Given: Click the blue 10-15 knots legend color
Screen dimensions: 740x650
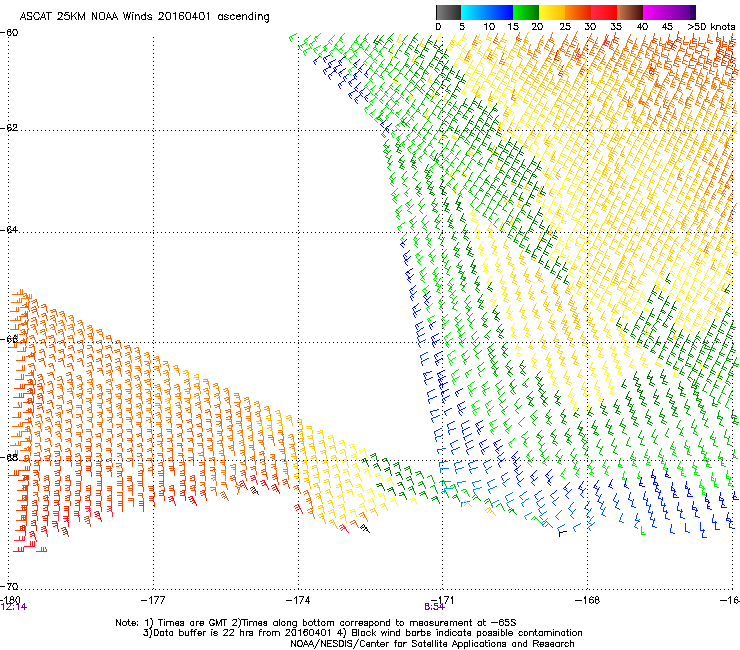Looking at the screenshot, I should coord(500,12).
